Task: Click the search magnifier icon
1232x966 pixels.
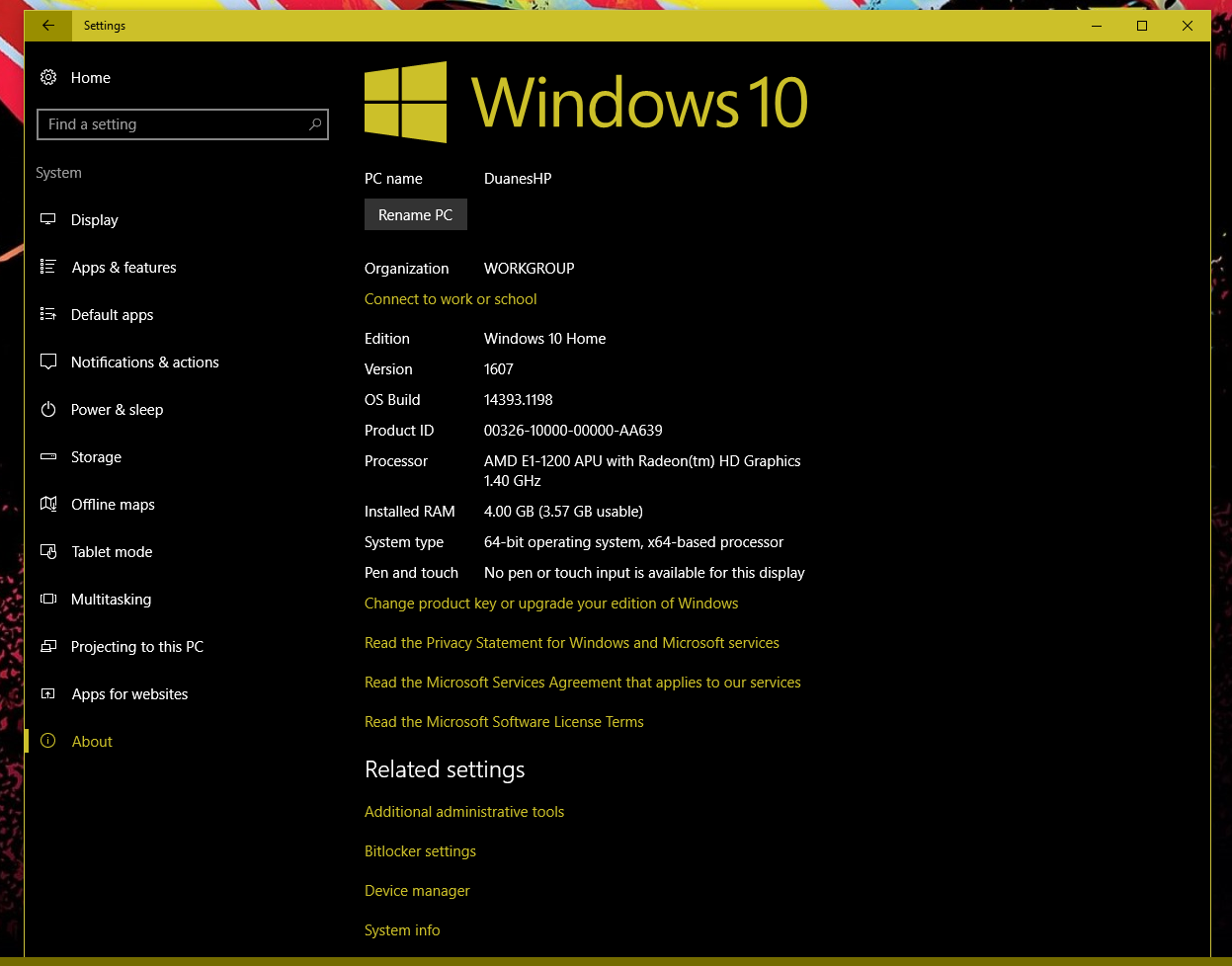Action: [315, 124]
